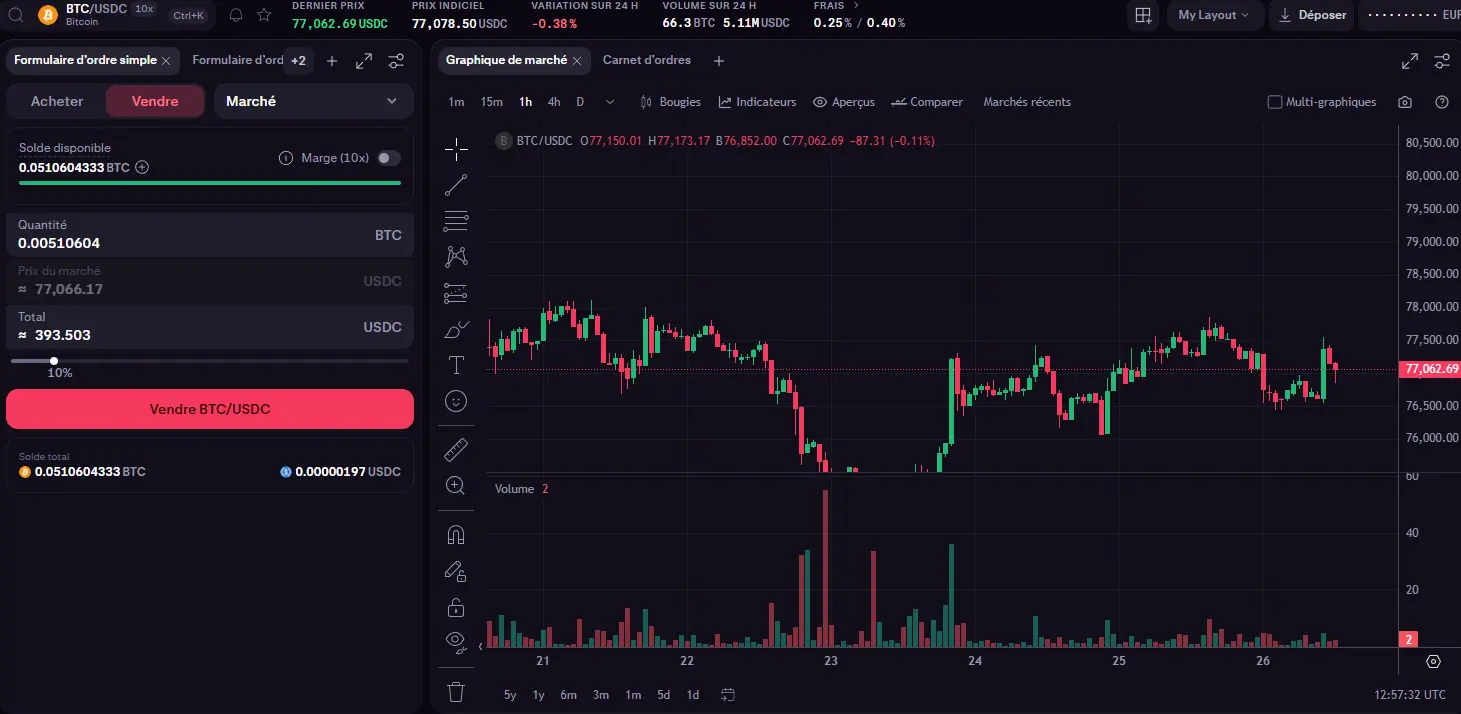
Task: Set the quantity slider handle at 10%
Action: point(54,361)
